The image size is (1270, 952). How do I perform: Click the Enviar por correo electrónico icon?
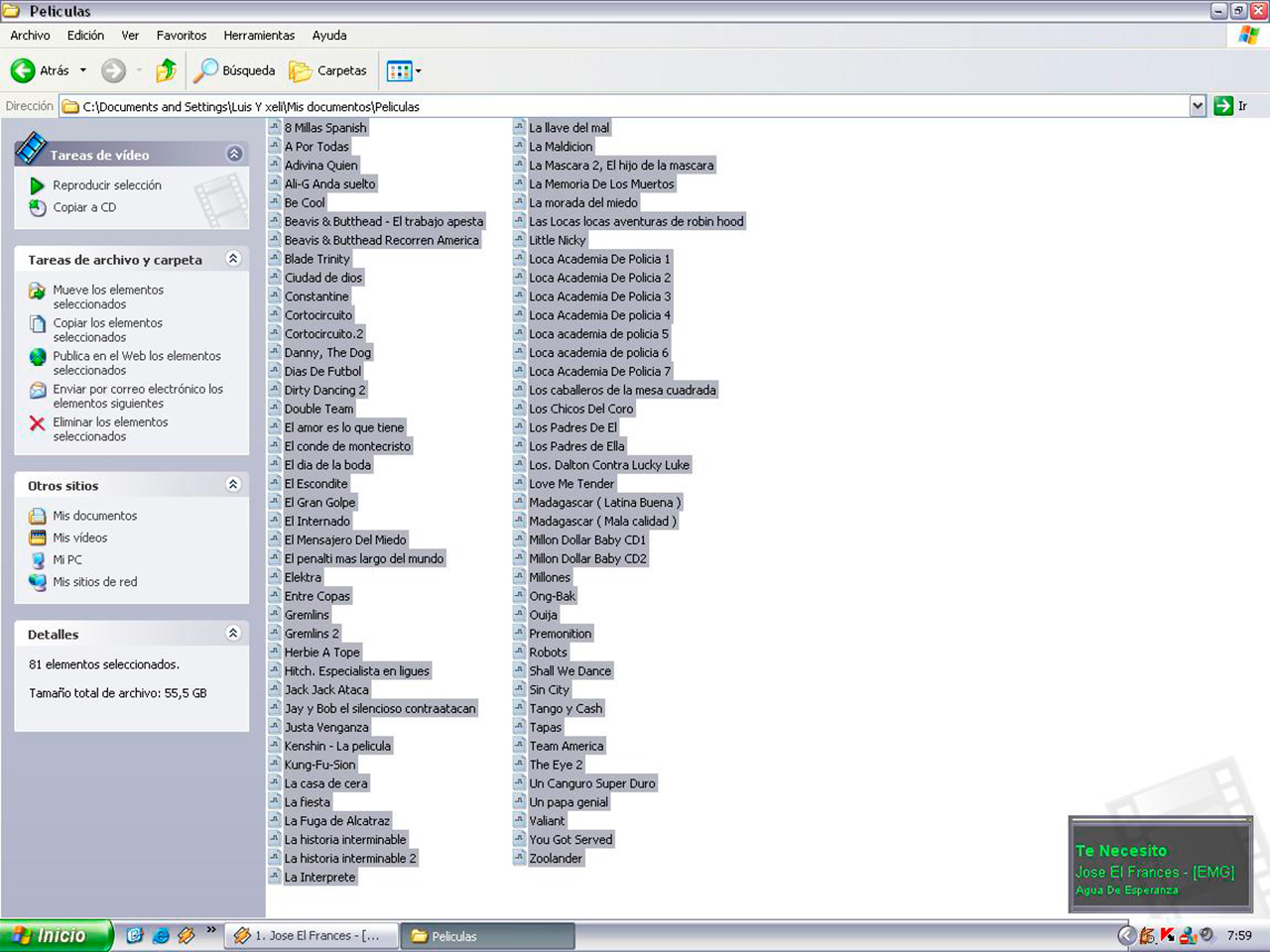point(38,390)
